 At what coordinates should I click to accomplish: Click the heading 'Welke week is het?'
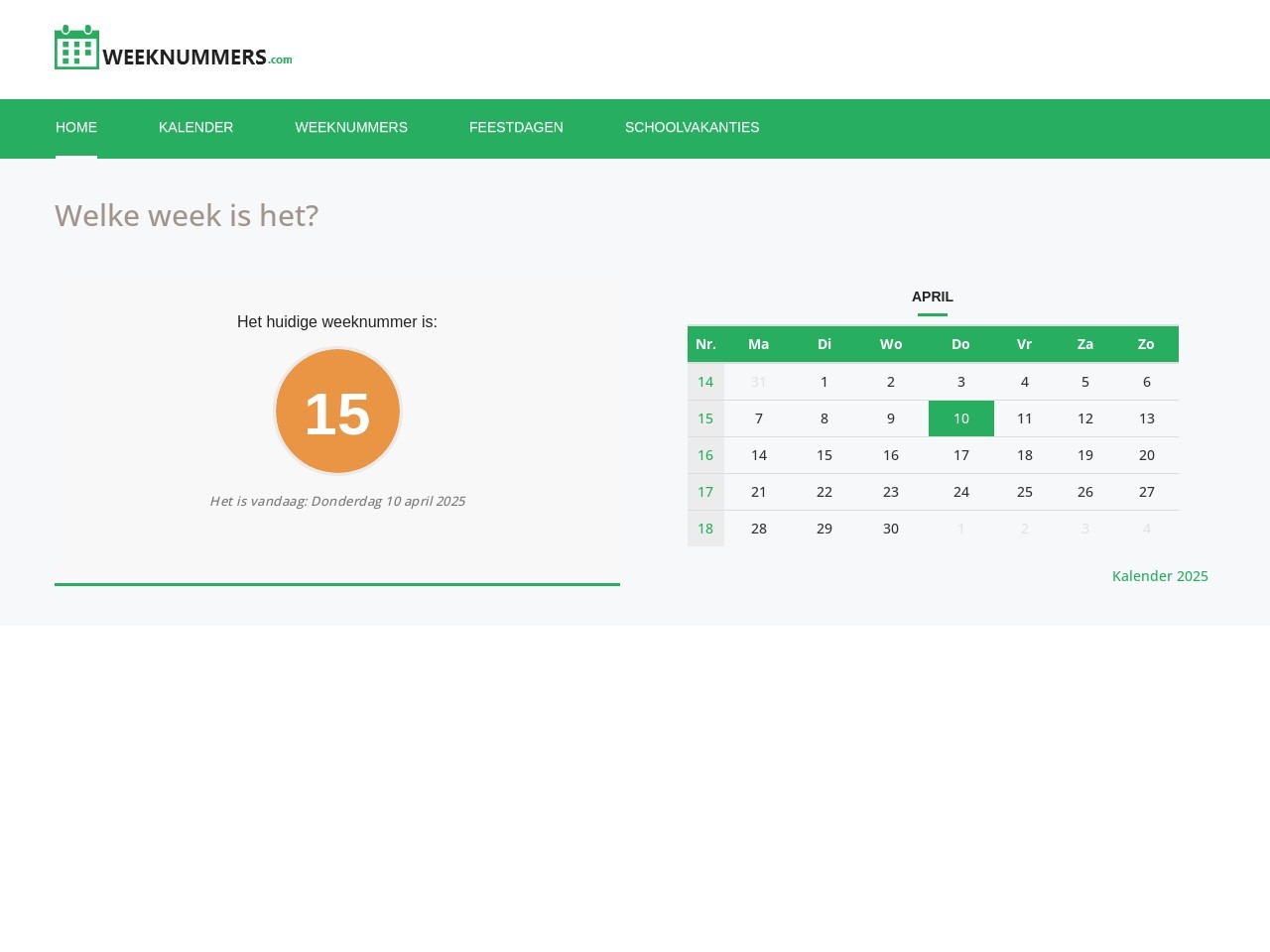187,215
